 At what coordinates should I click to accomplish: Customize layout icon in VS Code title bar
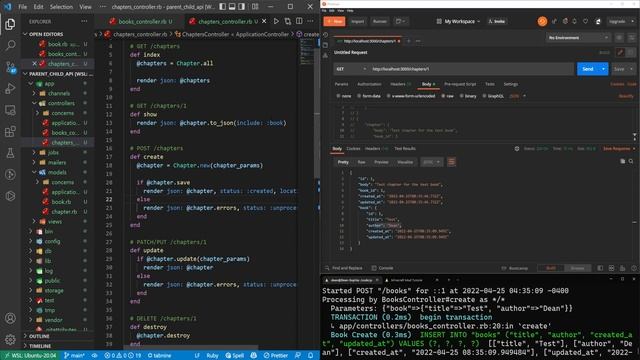255,7
